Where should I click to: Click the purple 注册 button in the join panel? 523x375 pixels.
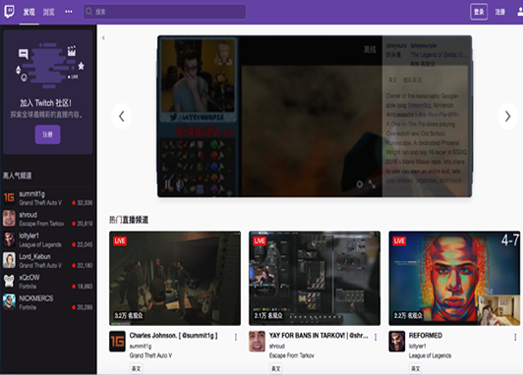click(x=48, y=134)
